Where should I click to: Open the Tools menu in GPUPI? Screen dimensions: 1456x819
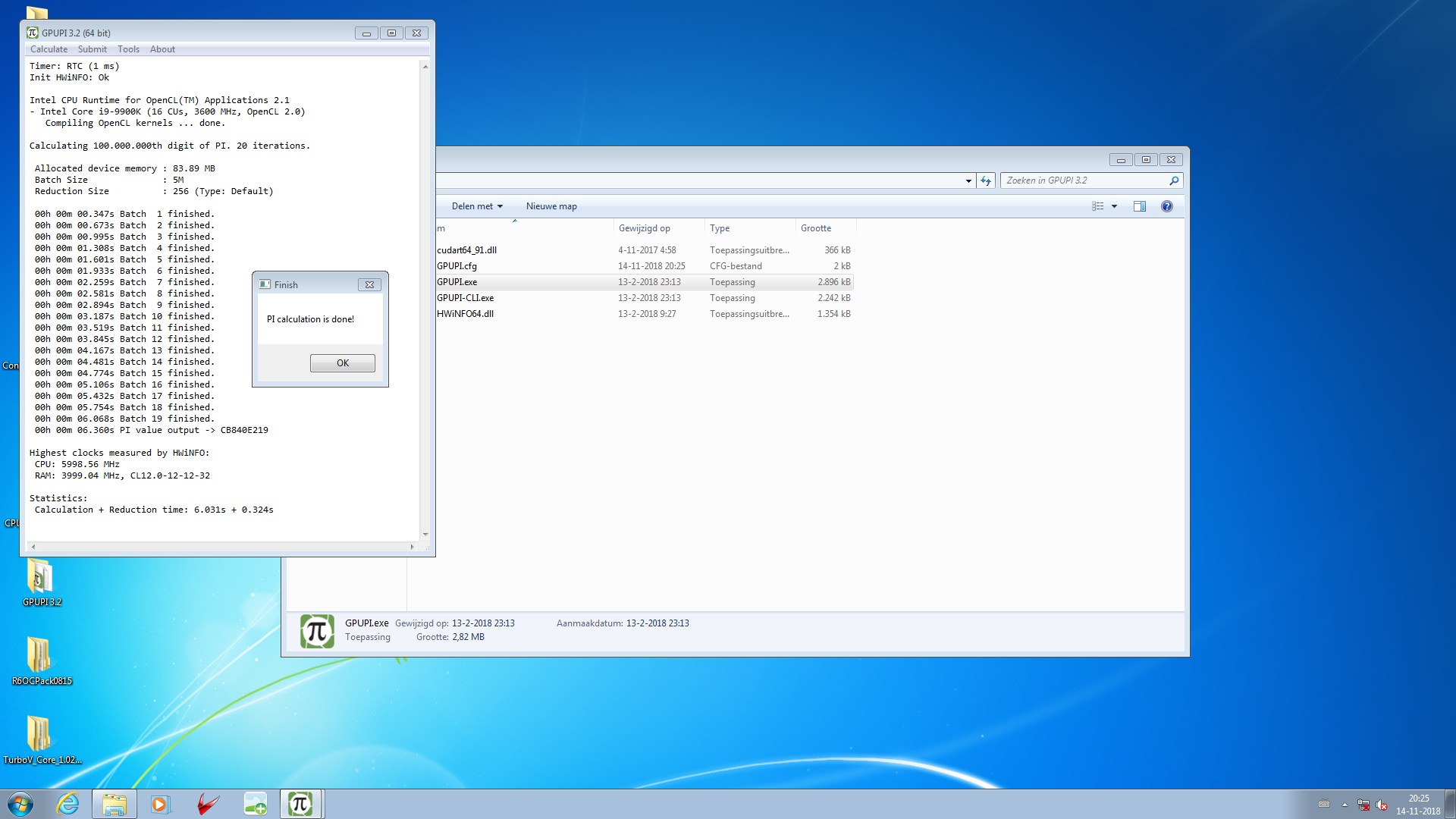128,49
